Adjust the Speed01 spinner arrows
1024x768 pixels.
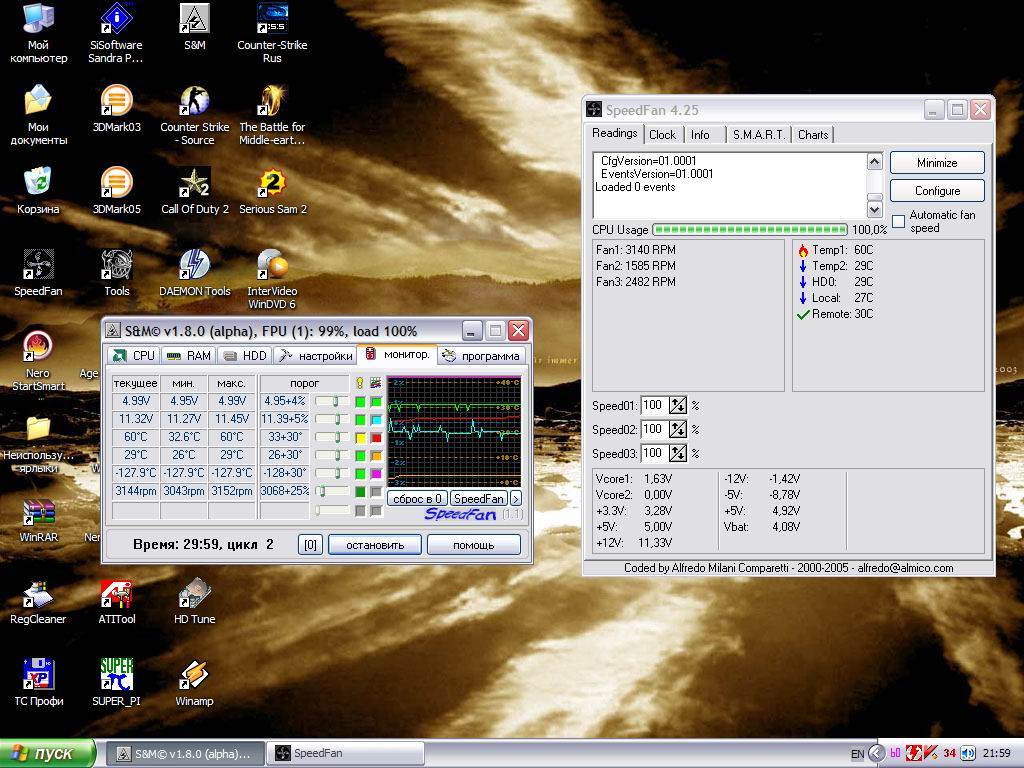click(678, 406)
